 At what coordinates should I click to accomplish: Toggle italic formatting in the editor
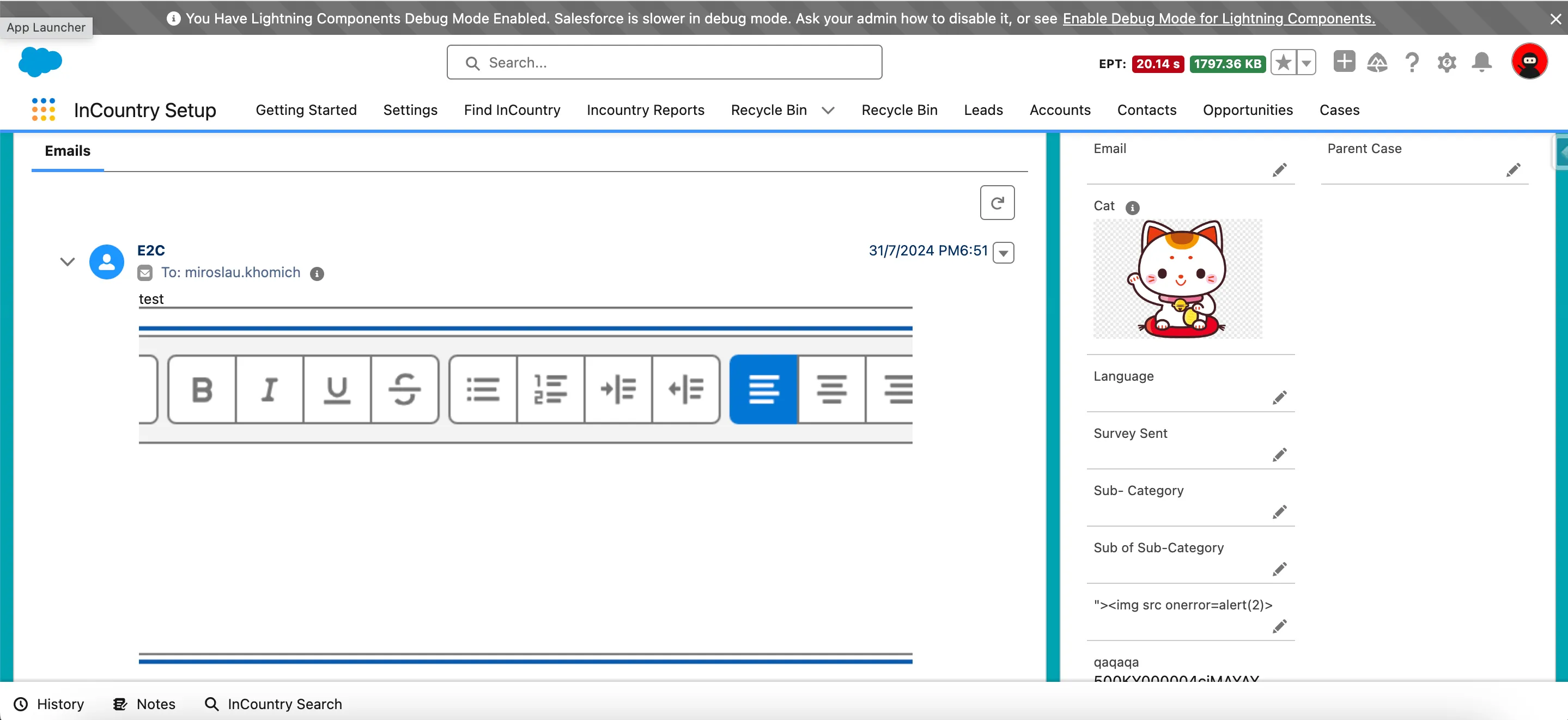coord(270,389)
